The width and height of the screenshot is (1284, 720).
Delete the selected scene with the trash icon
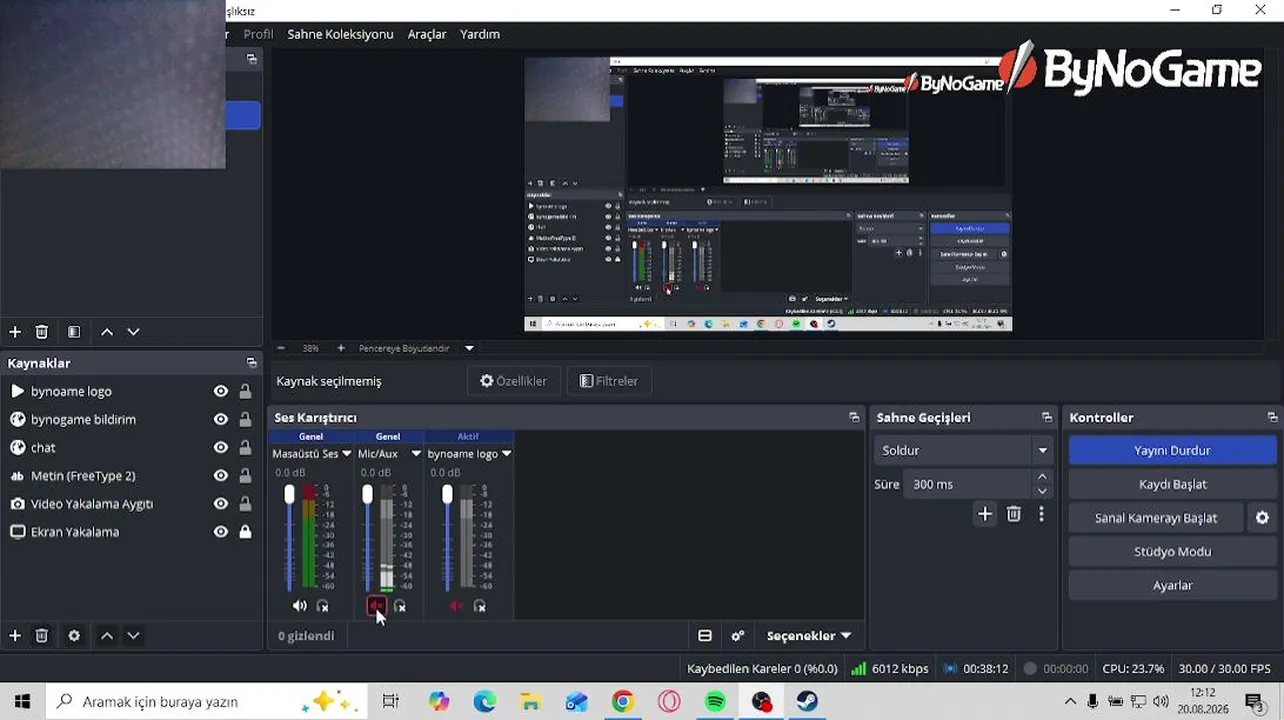42,332
